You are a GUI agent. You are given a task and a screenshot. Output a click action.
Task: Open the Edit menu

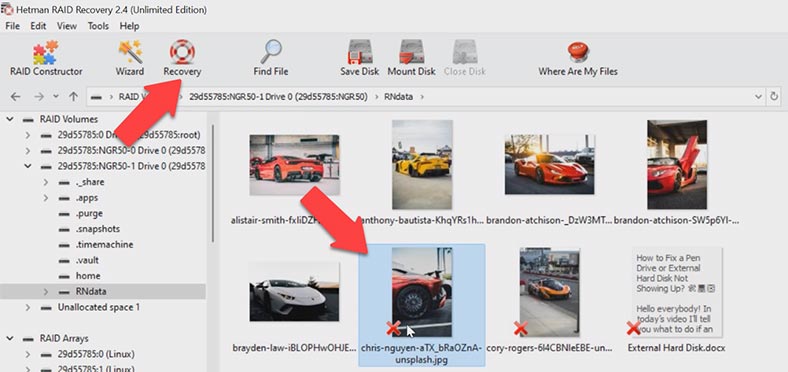[38, 26]
